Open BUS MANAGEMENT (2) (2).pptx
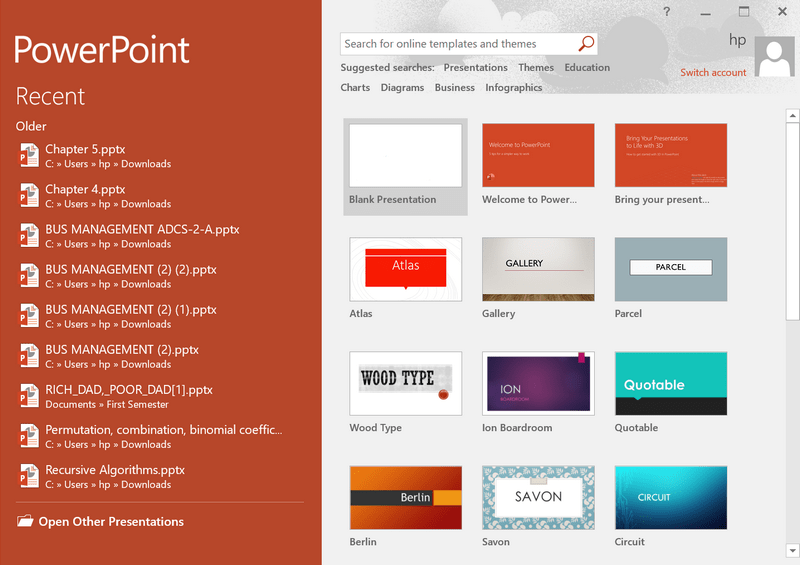 coord(160,276)
